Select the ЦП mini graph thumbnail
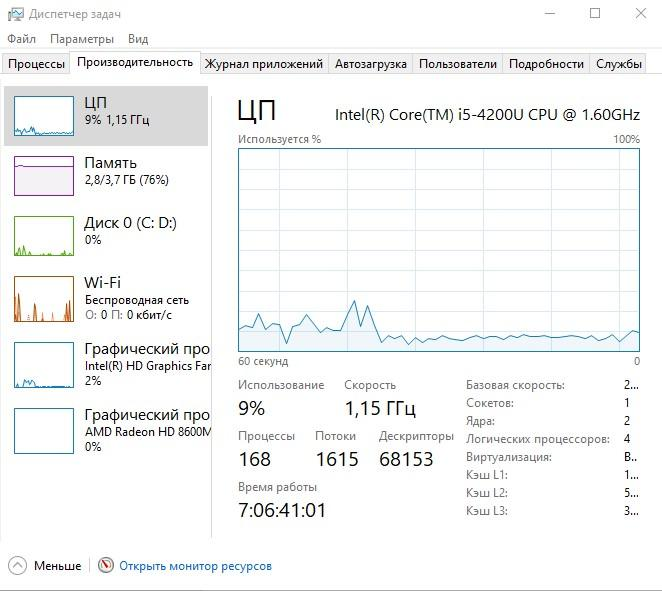The width and height of the screenshot is (662, 591). 44,116
